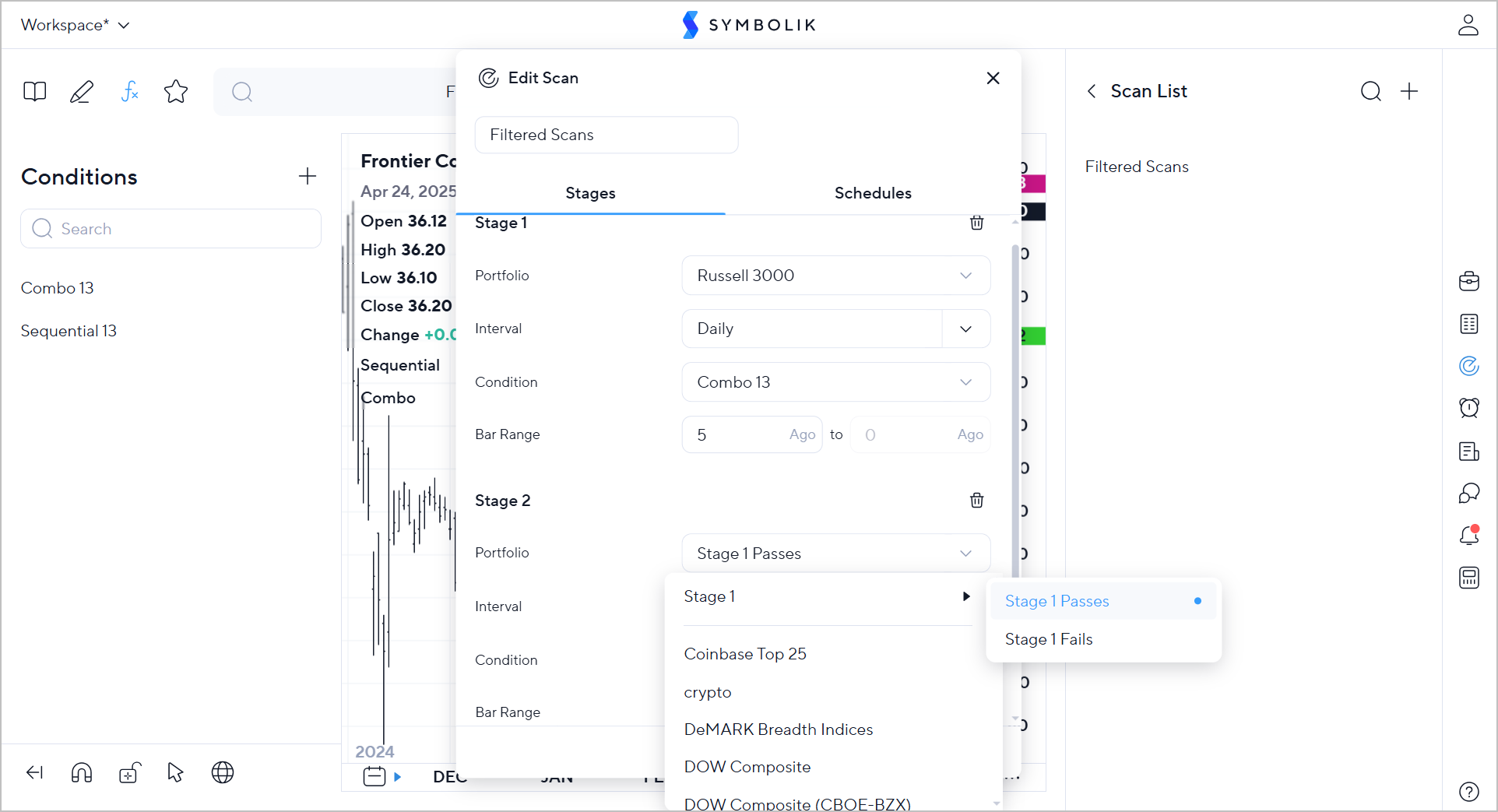Viewport: 1498px width, 812px height.
Task: Open the Daily interval dropdown arrow
Action: click(x=966, y=329)
